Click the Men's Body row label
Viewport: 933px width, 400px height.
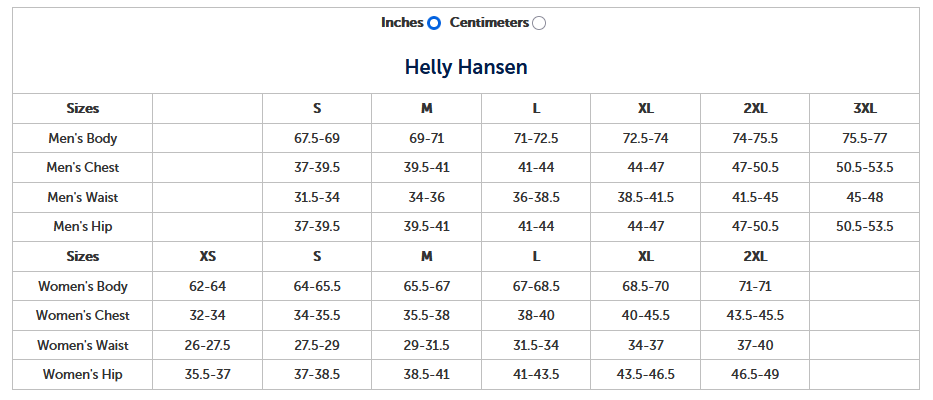pos(83,138)
